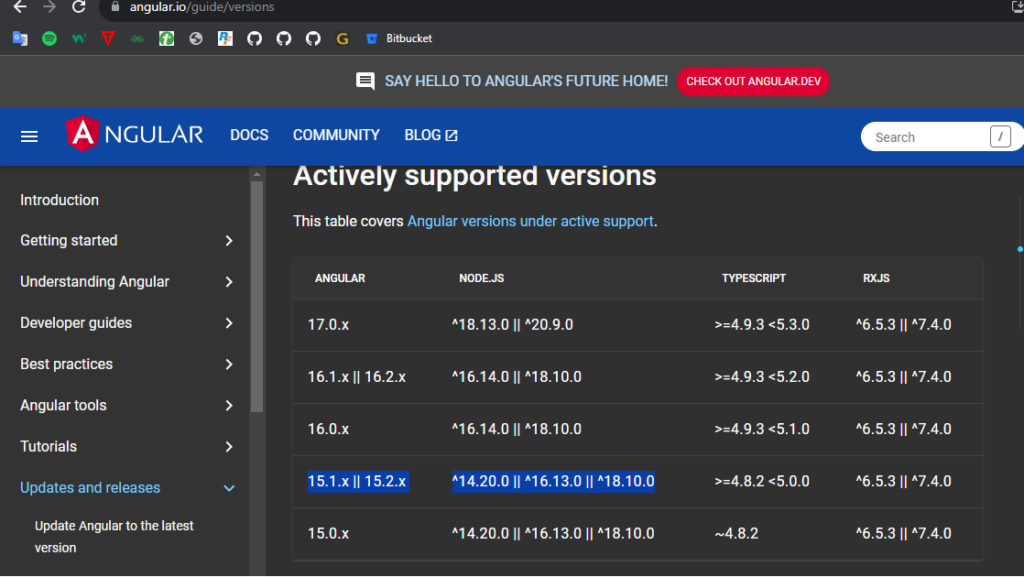
Task: Open Update Angular to the latest version
Action: click(114, 537)
